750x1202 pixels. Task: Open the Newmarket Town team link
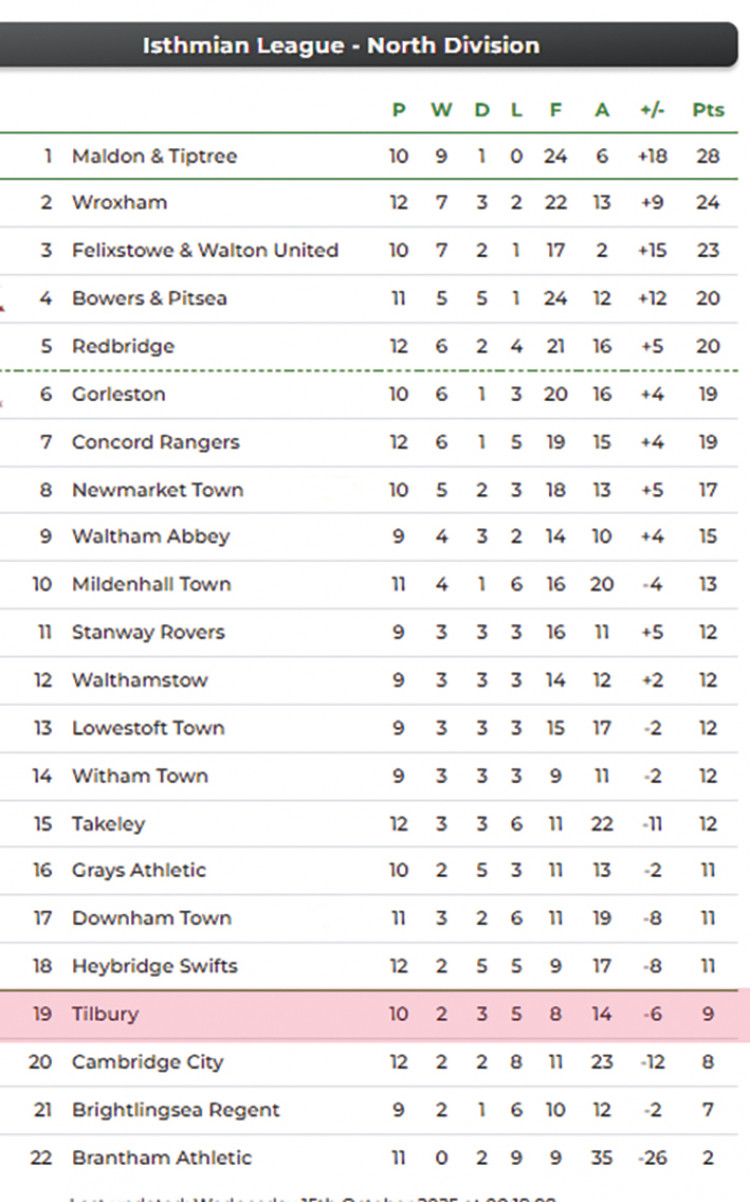point(157,490)
